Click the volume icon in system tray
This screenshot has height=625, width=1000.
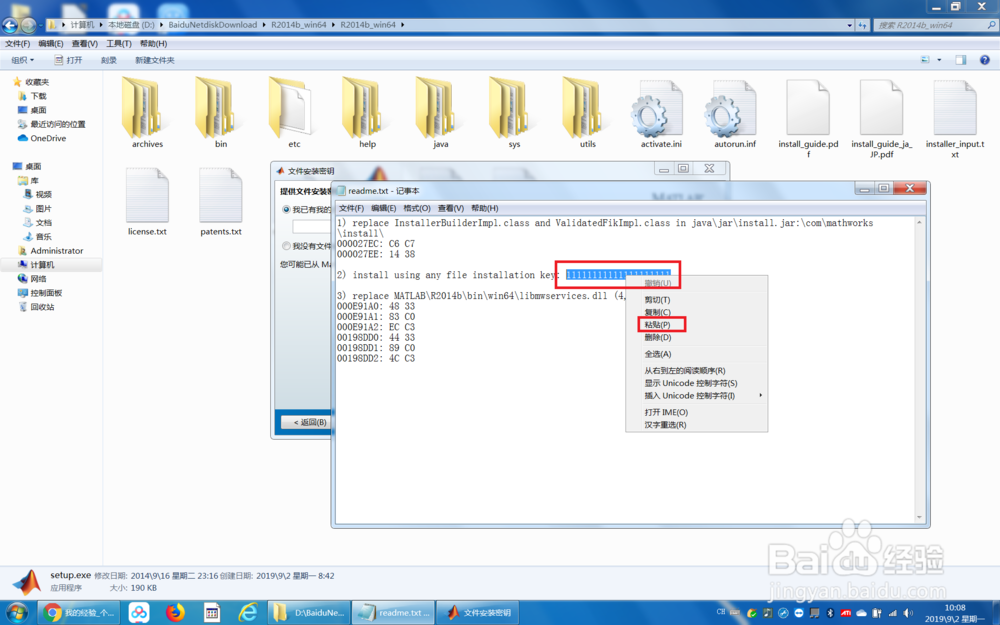tap(908, 613)
